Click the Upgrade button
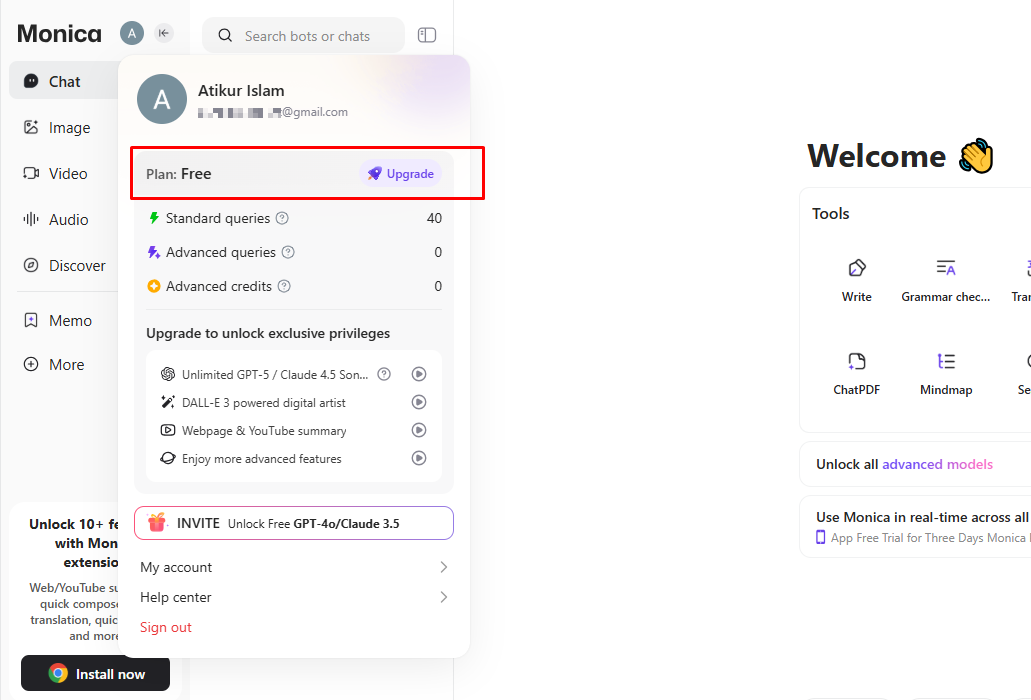 click(400, 174)
